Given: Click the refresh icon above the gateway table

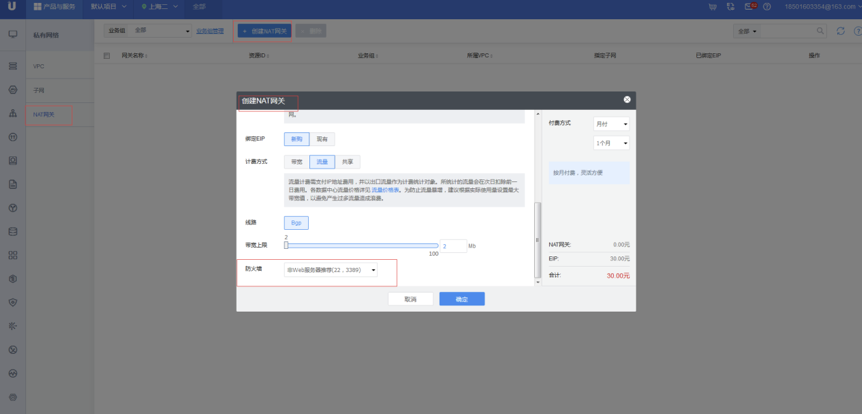Looking at the screenshot, I should [840, 31].
